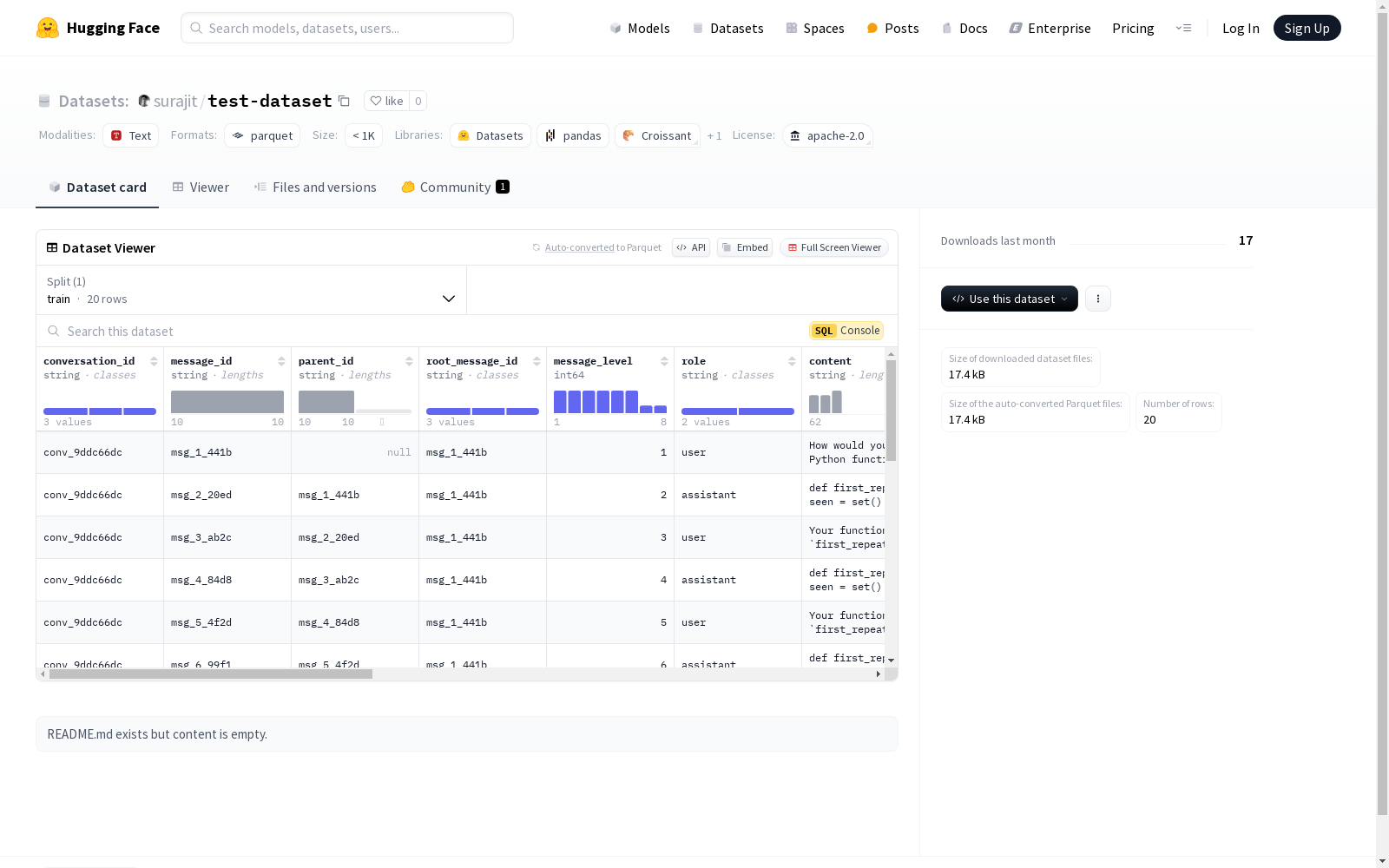The image size is (1389, 868).
Task: Sort by role column arrows
Action: 792,361
